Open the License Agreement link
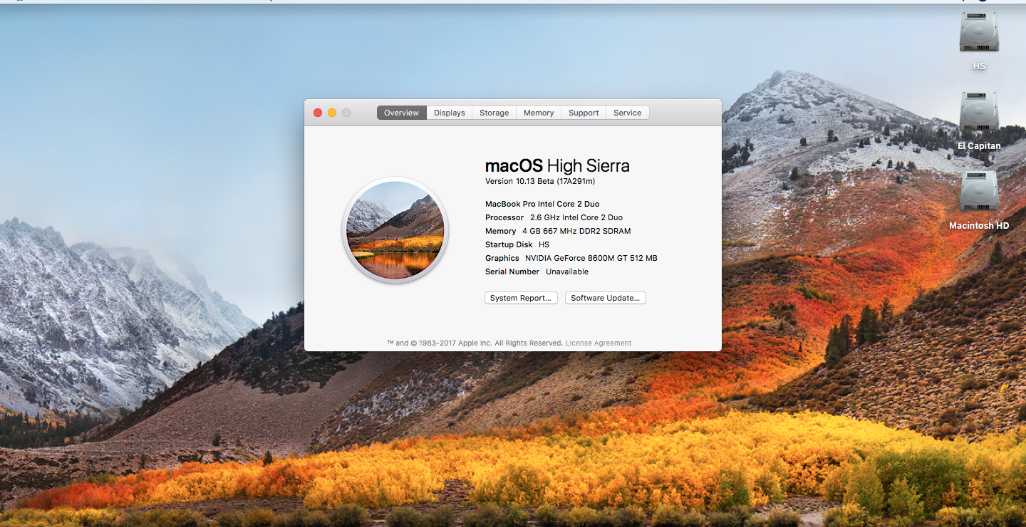The image size is (1026, 527). (600, 343)
